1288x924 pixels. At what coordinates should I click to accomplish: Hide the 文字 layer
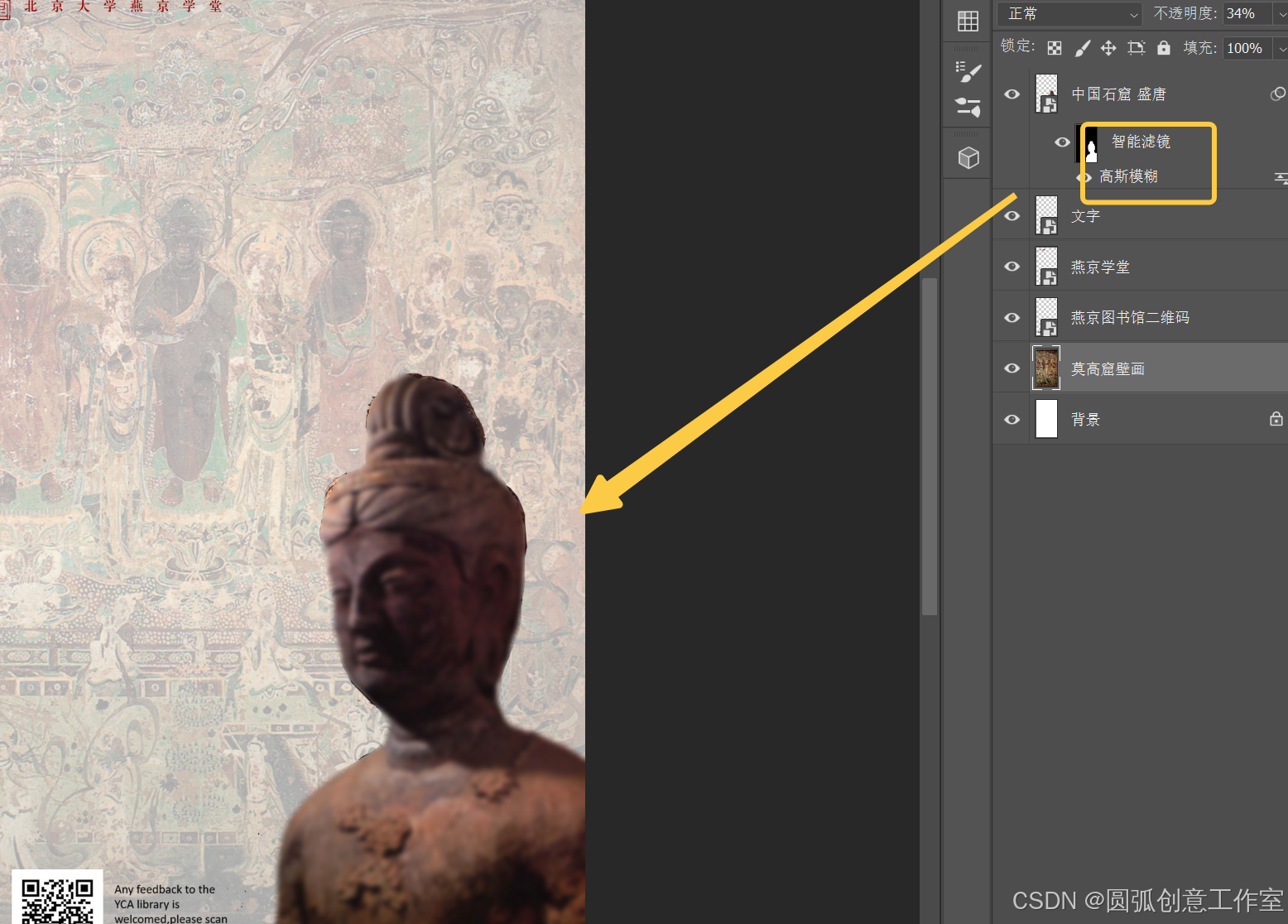tap(1012, 216)
